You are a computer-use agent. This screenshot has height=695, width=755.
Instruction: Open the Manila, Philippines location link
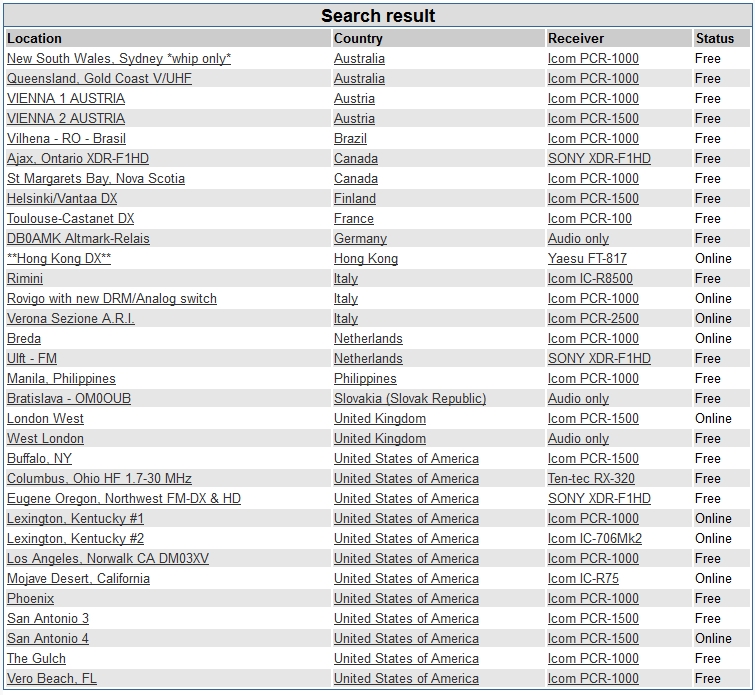[x=61, y=379]
